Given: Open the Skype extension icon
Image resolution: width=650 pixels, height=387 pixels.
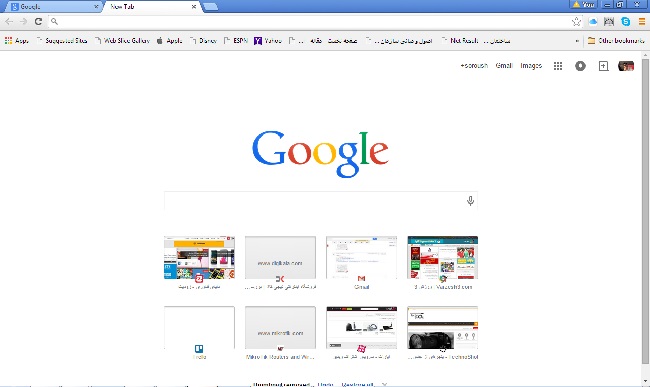Looking at the screenshot, I should tap(626, 22).
